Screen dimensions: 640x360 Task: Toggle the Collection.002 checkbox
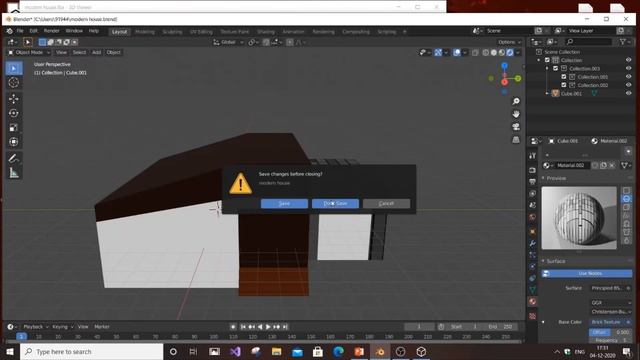[x=564, y=85]
